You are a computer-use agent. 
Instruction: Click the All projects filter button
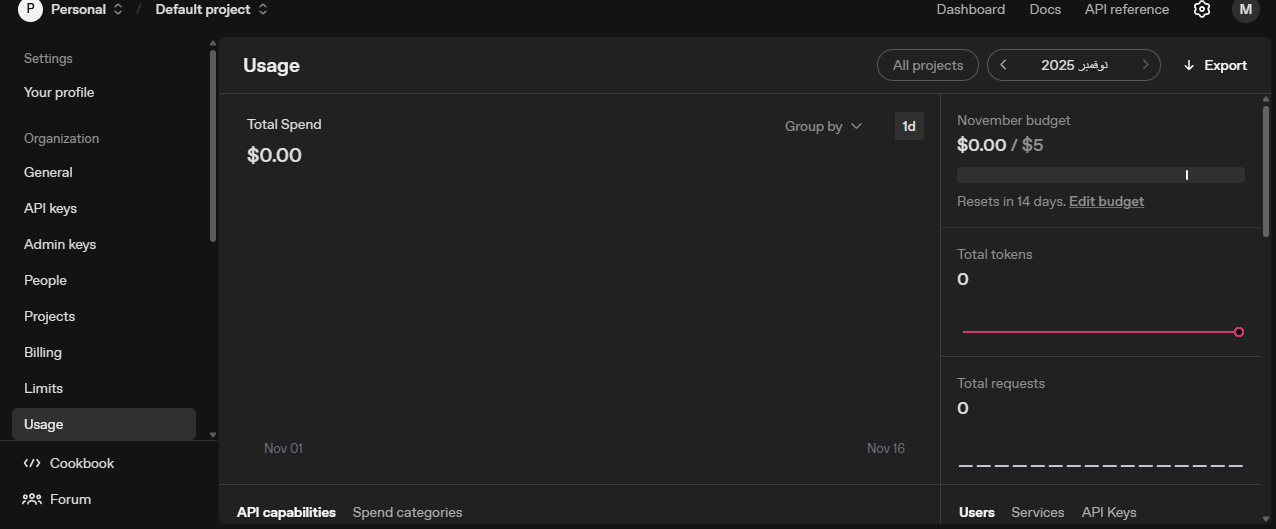(x=927, y=65)
